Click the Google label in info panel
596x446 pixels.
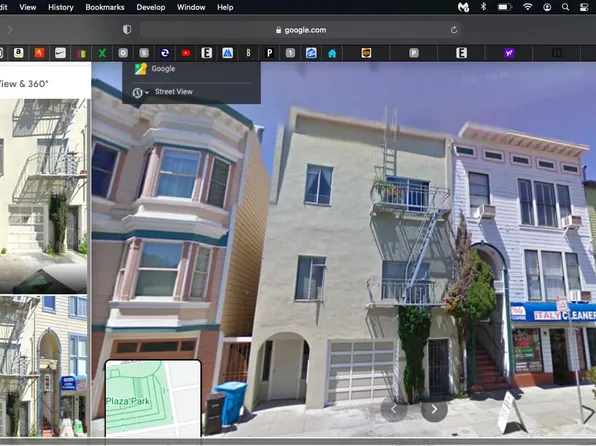tap(163, 69)
